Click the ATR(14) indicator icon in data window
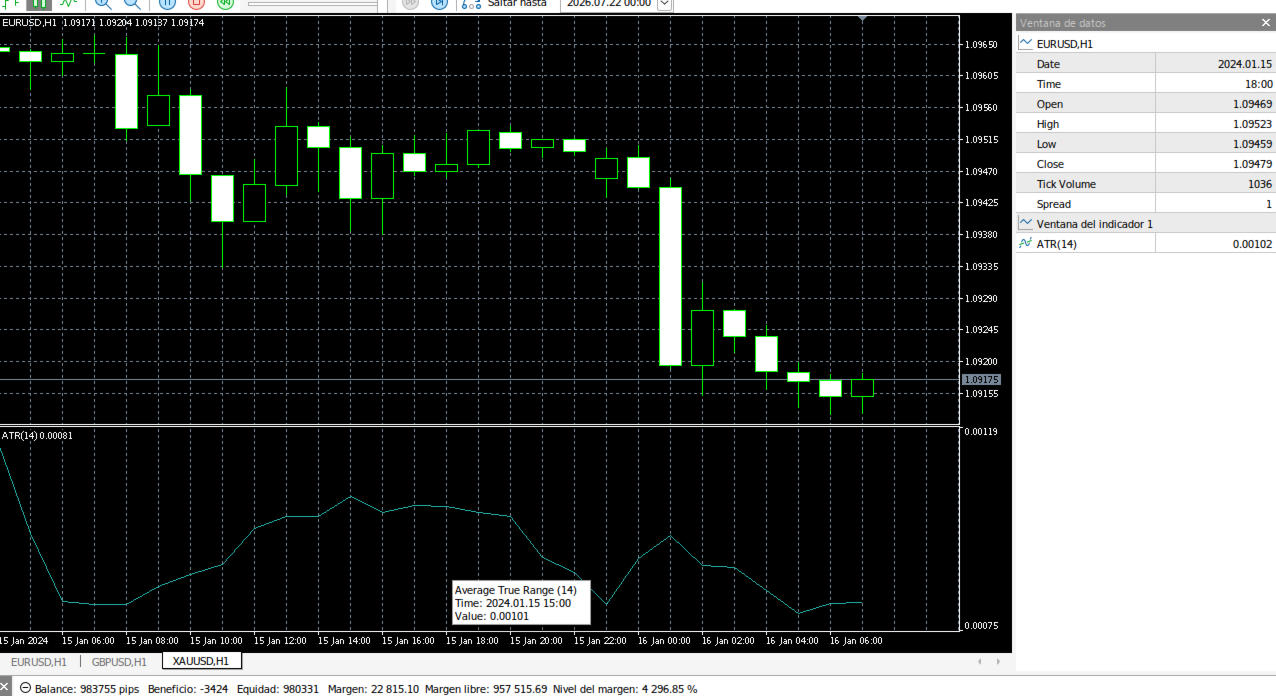This screenshot has height=696, width=1276. [x=1025, y=244]
